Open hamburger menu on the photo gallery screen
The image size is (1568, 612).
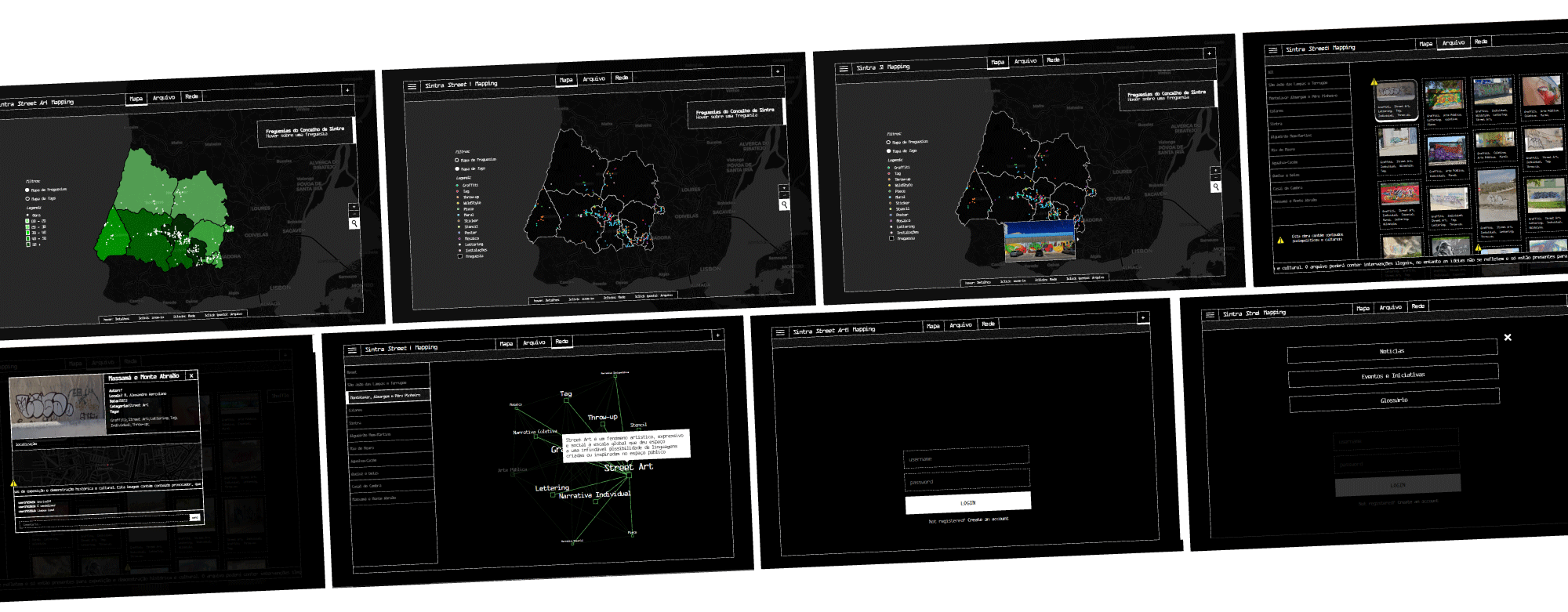click(x=1272, y=50)
